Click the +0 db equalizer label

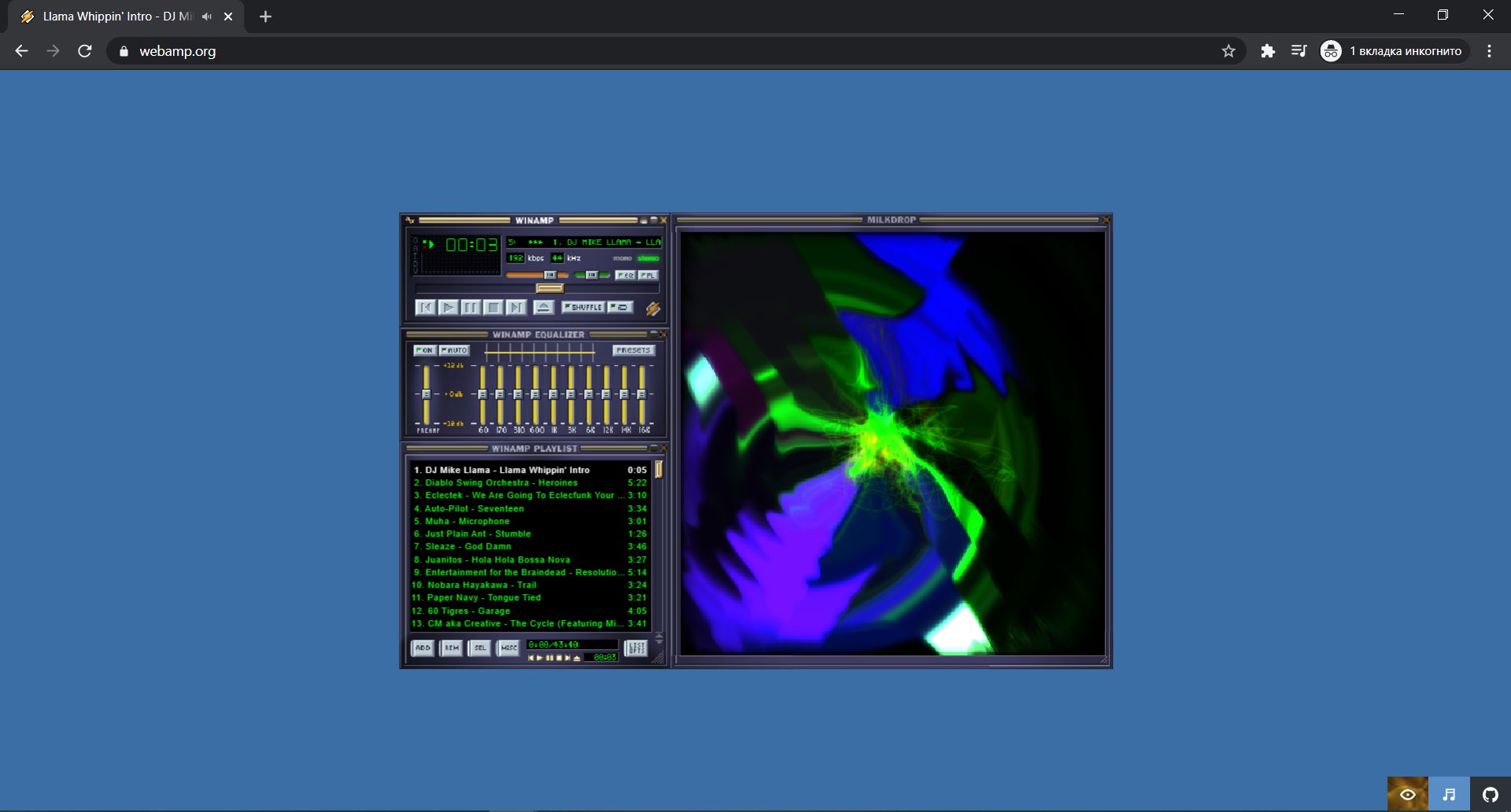click(x=453, y=394)
